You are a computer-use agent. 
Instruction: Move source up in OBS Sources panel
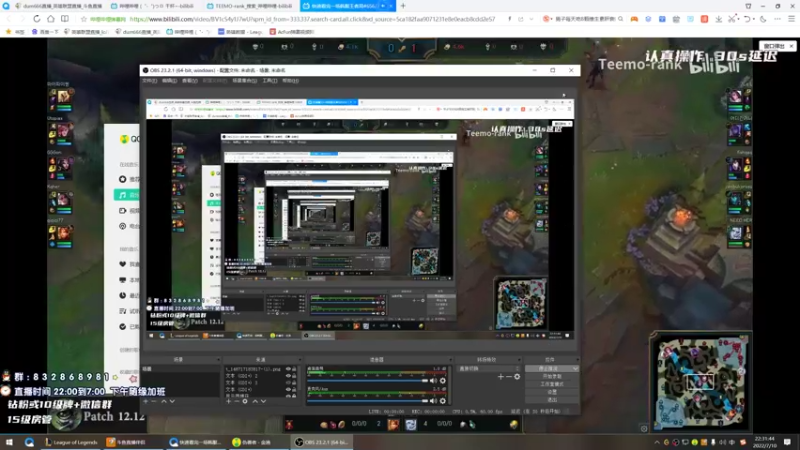[255, 401]
